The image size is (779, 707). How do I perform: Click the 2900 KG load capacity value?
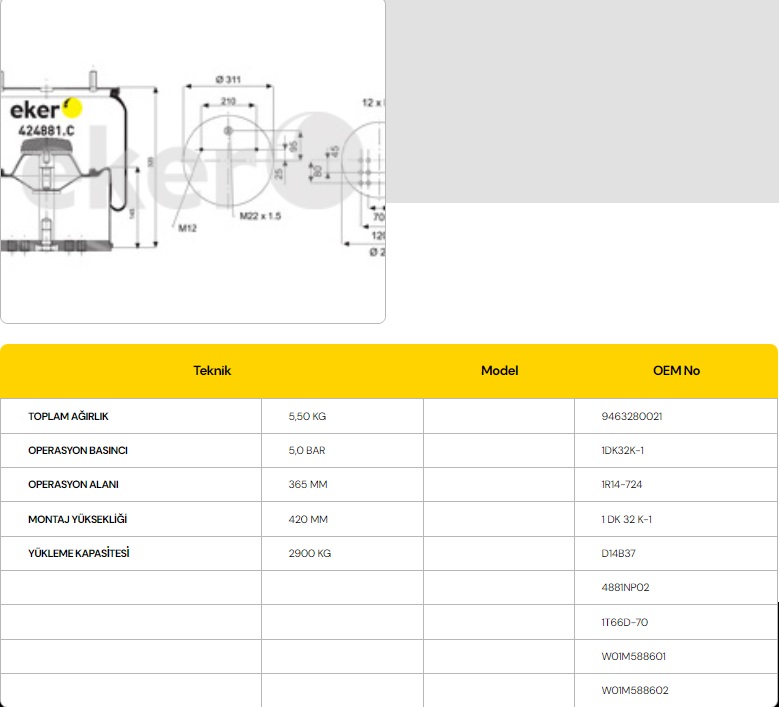click(309, 554)
